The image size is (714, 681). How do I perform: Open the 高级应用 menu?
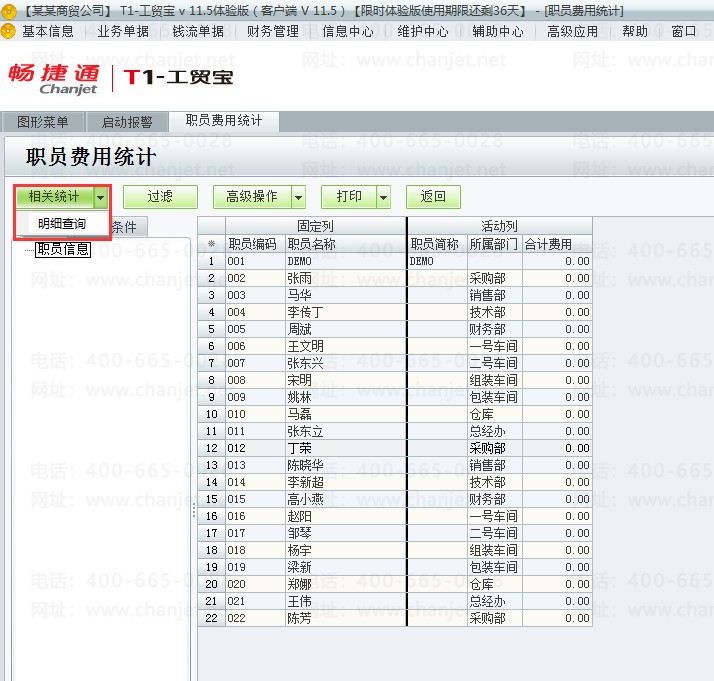[x=572, y=31]
